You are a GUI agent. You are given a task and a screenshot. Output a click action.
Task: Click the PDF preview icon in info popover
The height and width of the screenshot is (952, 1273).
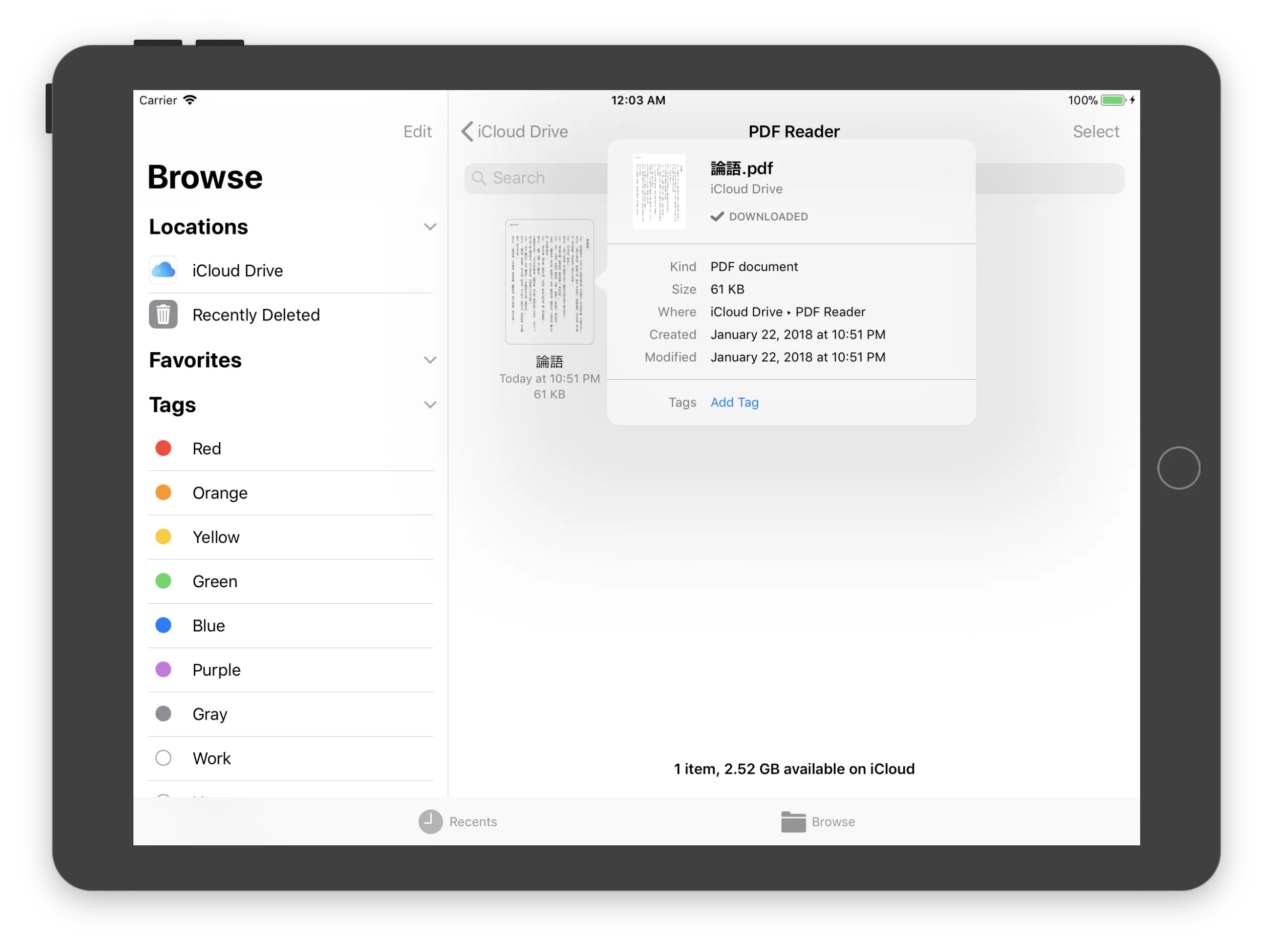659,191
